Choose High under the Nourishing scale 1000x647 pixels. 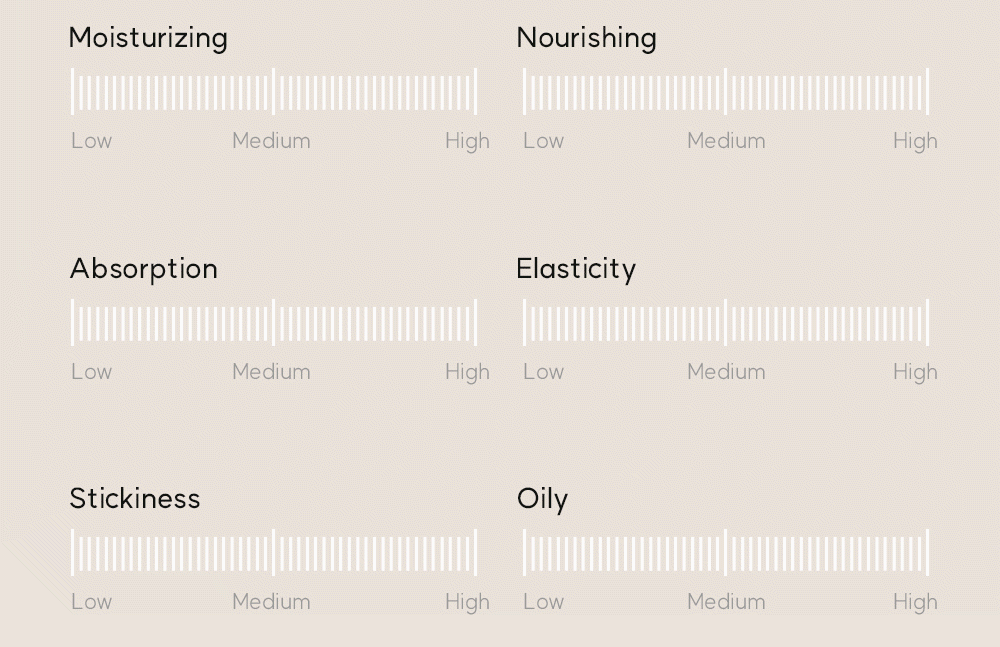click(915, 141)
